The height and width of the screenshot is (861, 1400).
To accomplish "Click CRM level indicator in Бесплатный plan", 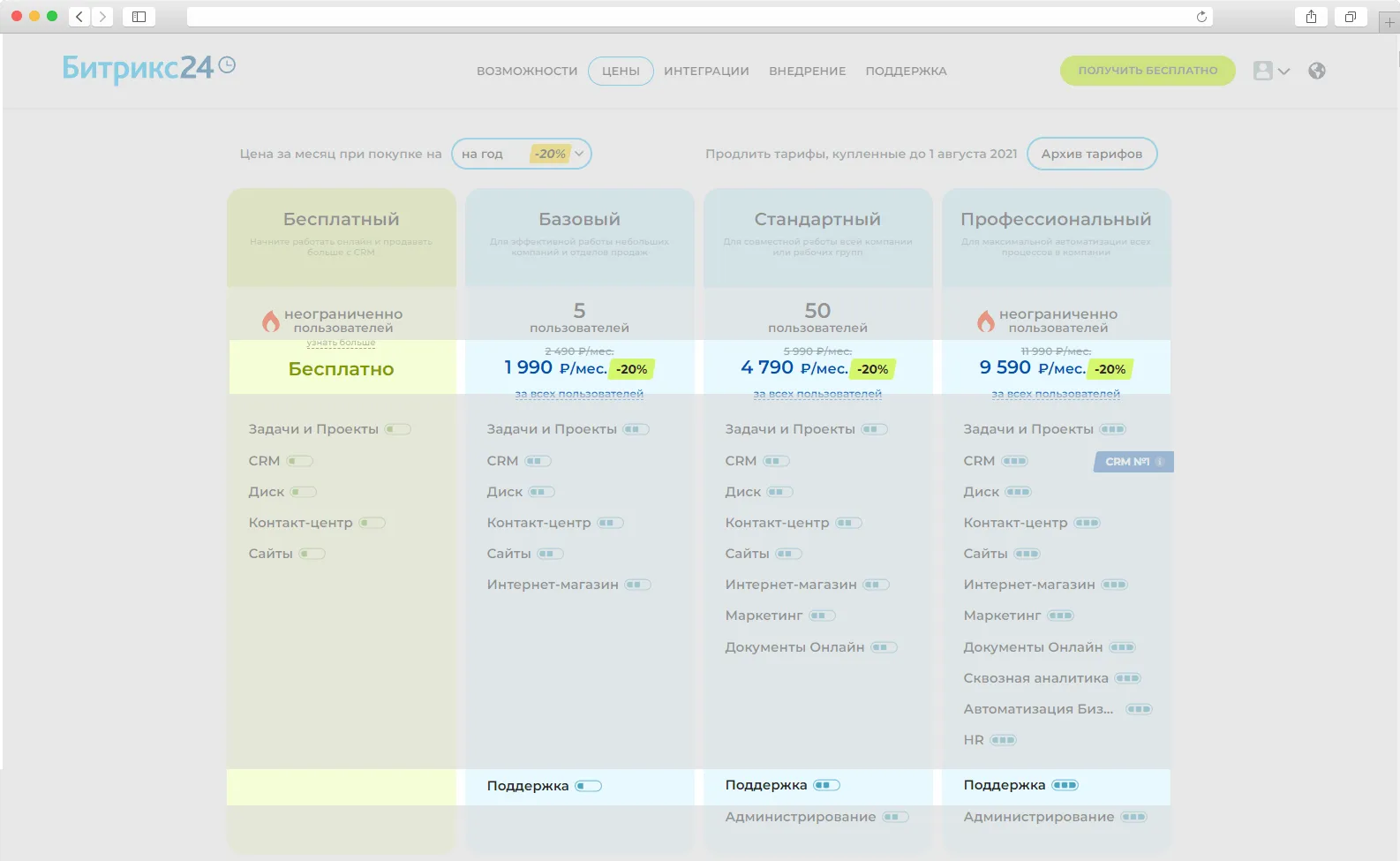I will pyautogui.click(x=299, y=461).
